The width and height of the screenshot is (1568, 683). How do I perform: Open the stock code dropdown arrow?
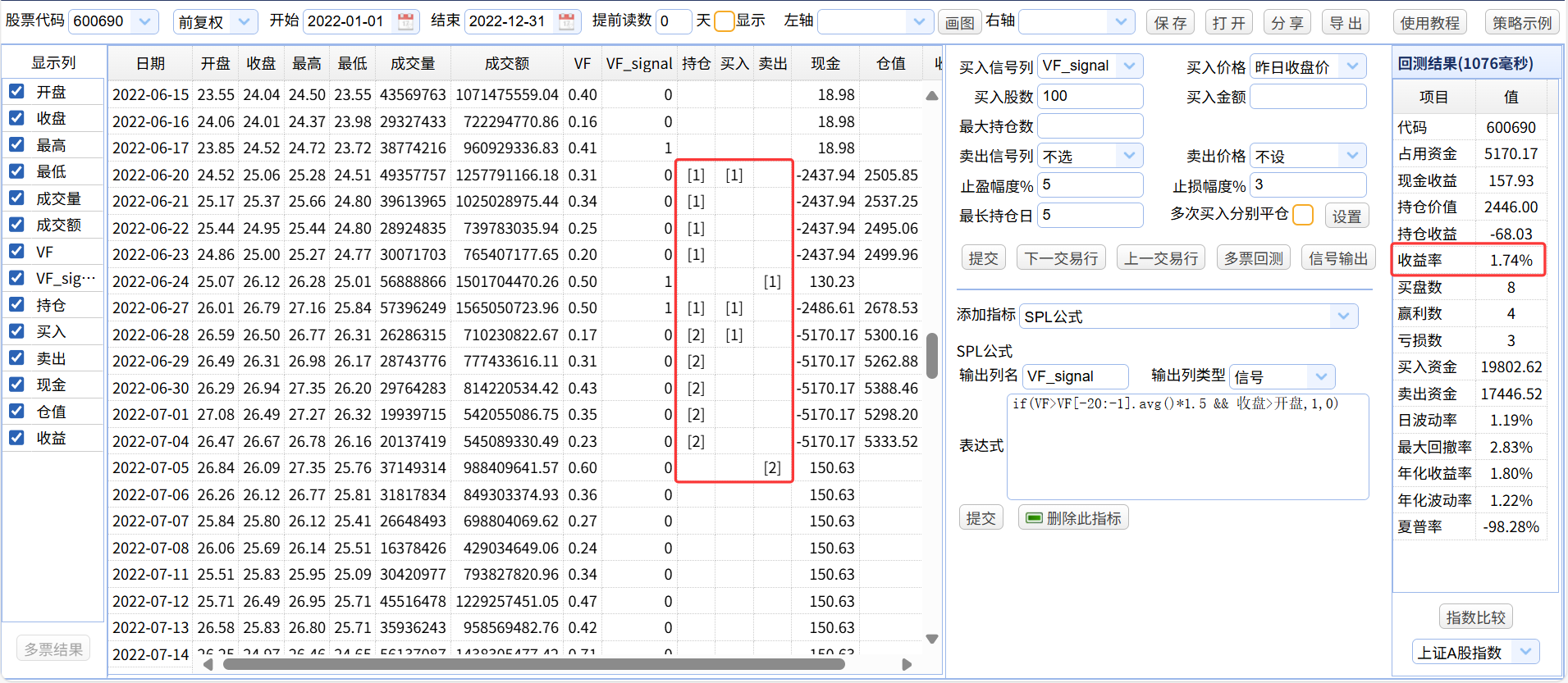[144, 22]
